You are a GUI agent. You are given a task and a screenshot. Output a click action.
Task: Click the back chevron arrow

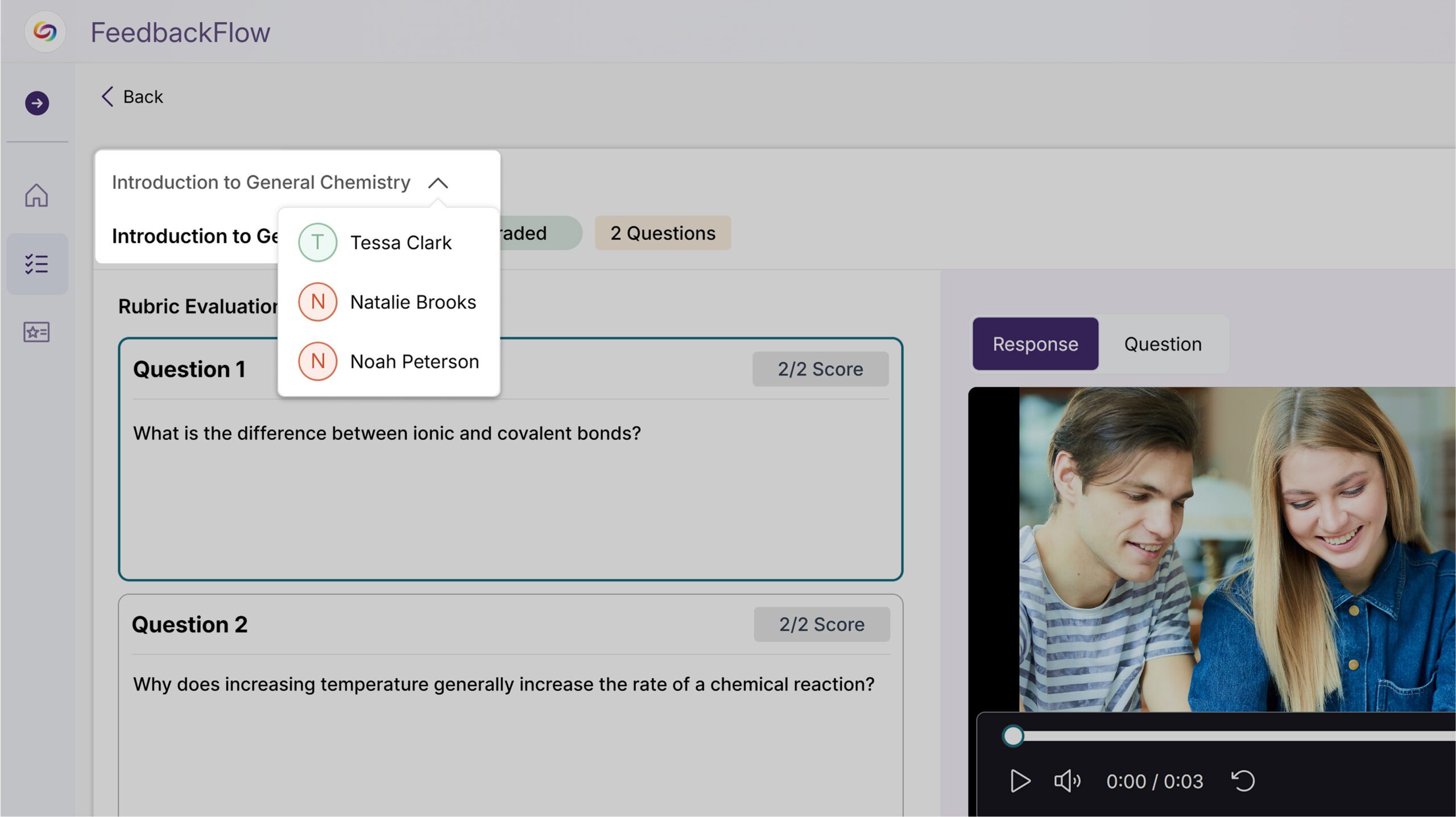pyautogui.click(x=107, y=97)
